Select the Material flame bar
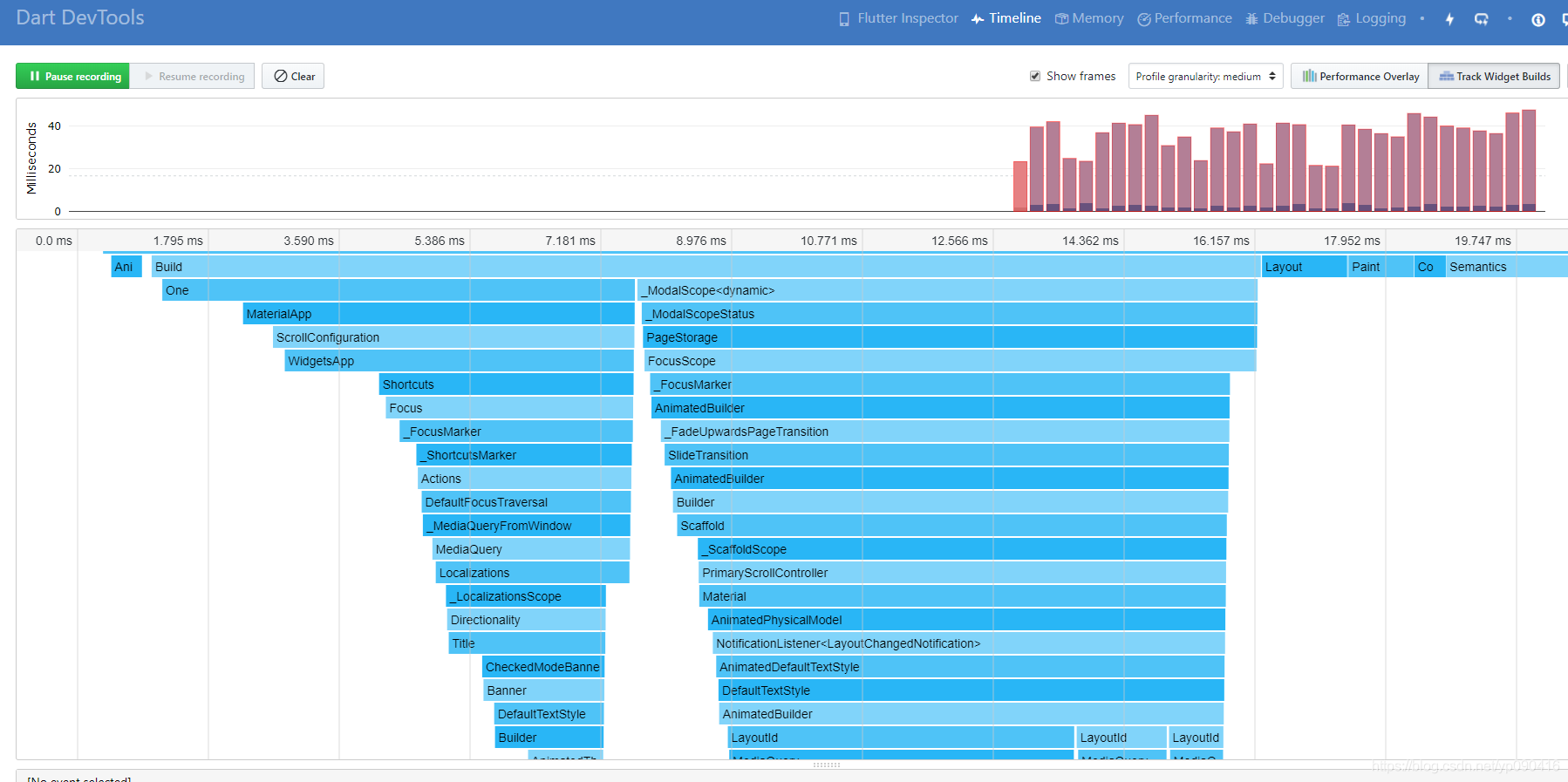The image size is (1568, 782). (962, 596)
